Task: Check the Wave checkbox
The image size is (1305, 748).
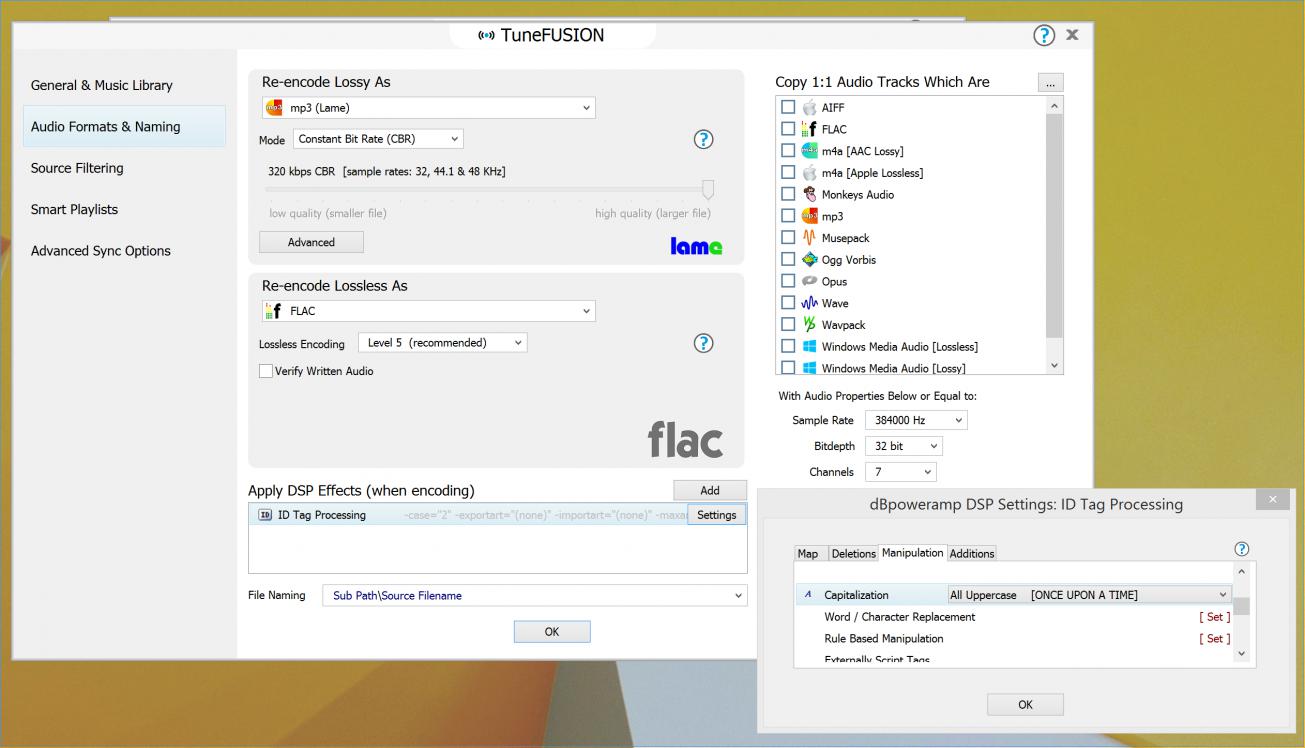Action: pyautogui.click(x=788, y=303)
